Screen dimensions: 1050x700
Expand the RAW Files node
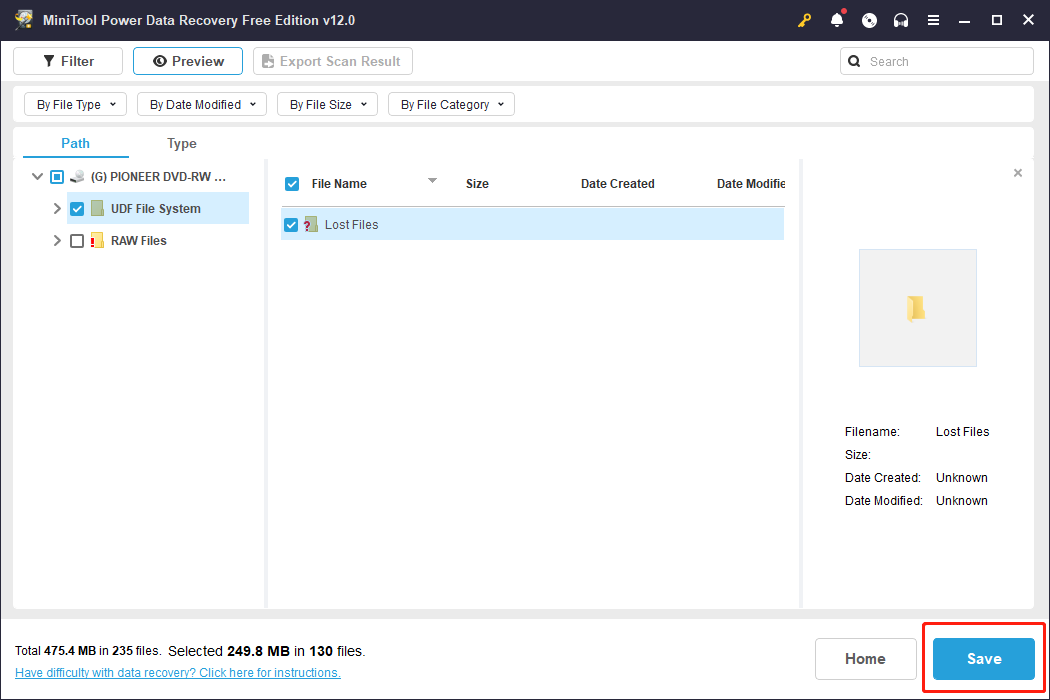[x=57, y=240]
